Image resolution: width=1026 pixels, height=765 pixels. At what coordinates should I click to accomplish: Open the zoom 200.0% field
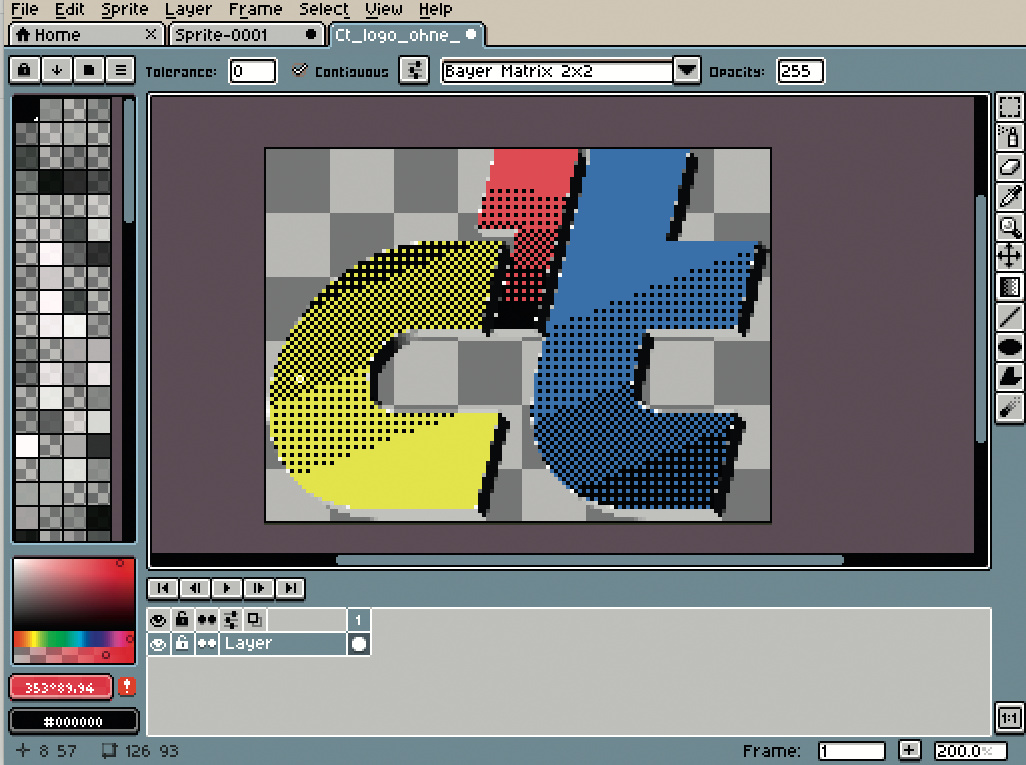(x=970, y=751)
